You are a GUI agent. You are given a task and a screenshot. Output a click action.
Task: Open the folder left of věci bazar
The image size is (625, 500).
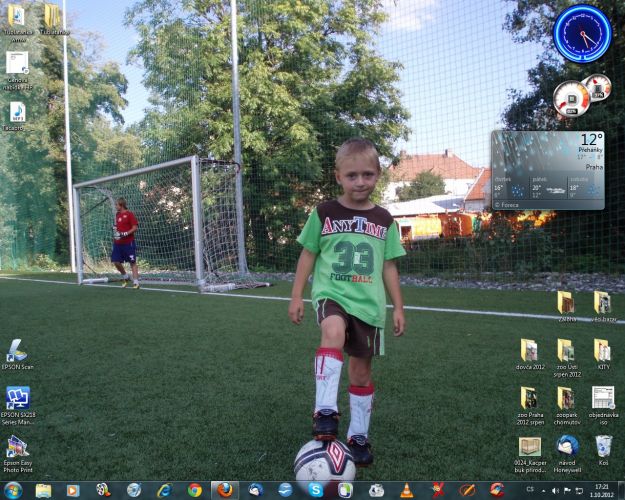tap(566, 306)
